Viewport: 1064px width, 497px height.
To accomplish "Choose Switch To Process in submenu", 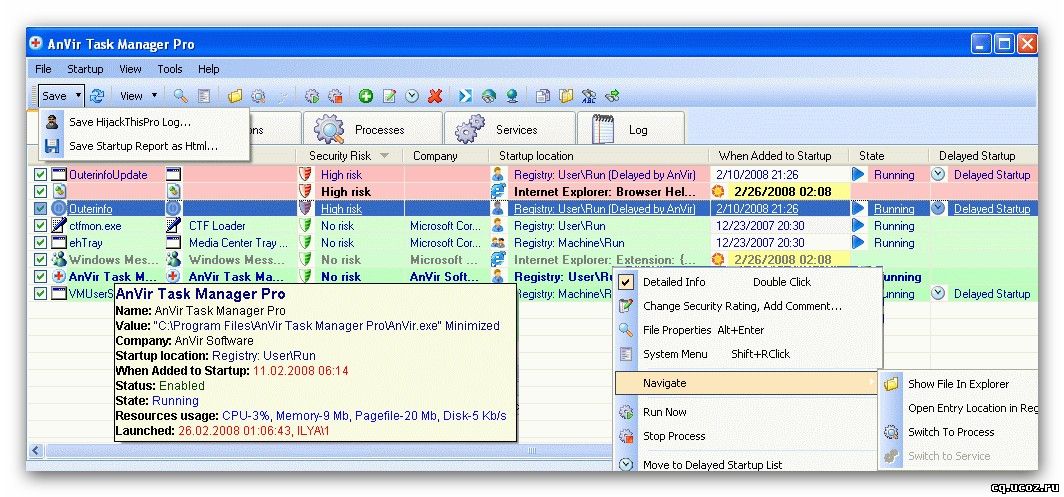I will pos(959,432).
